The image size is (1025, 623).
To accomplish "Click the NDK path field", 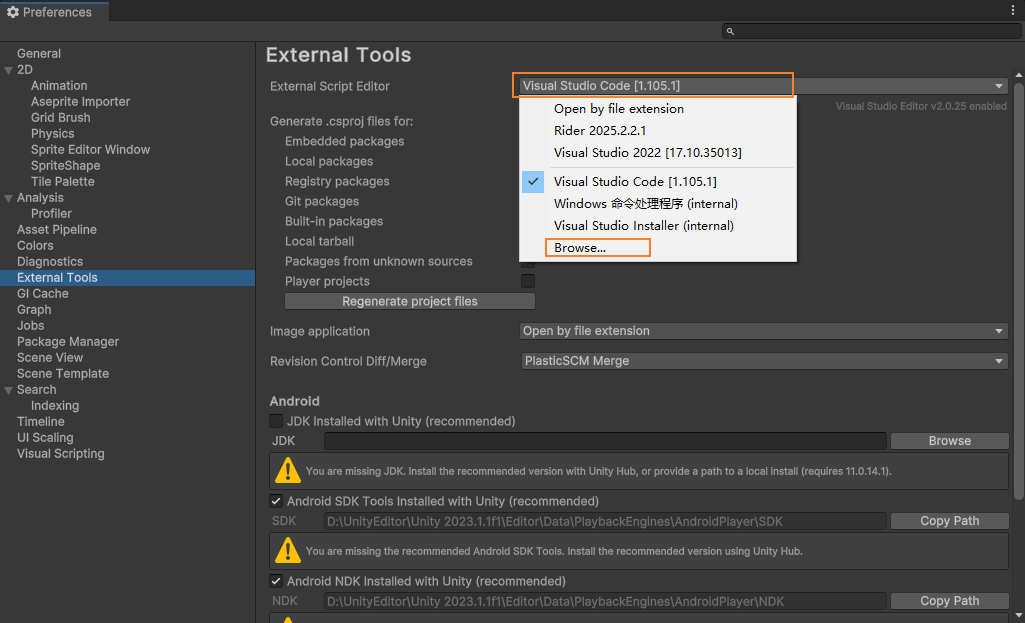I will [x=605, y=601].
